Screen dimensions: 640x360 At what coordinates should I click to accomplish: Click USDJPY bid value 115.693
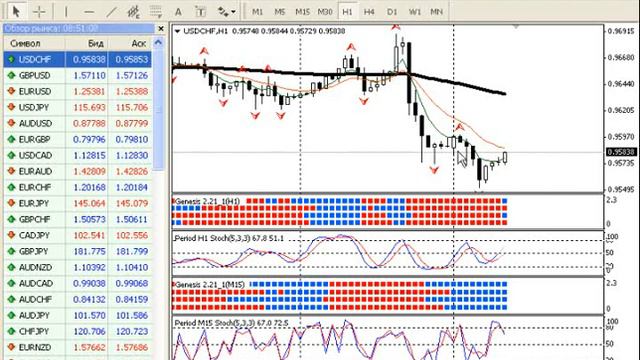(x=89, y=107)
